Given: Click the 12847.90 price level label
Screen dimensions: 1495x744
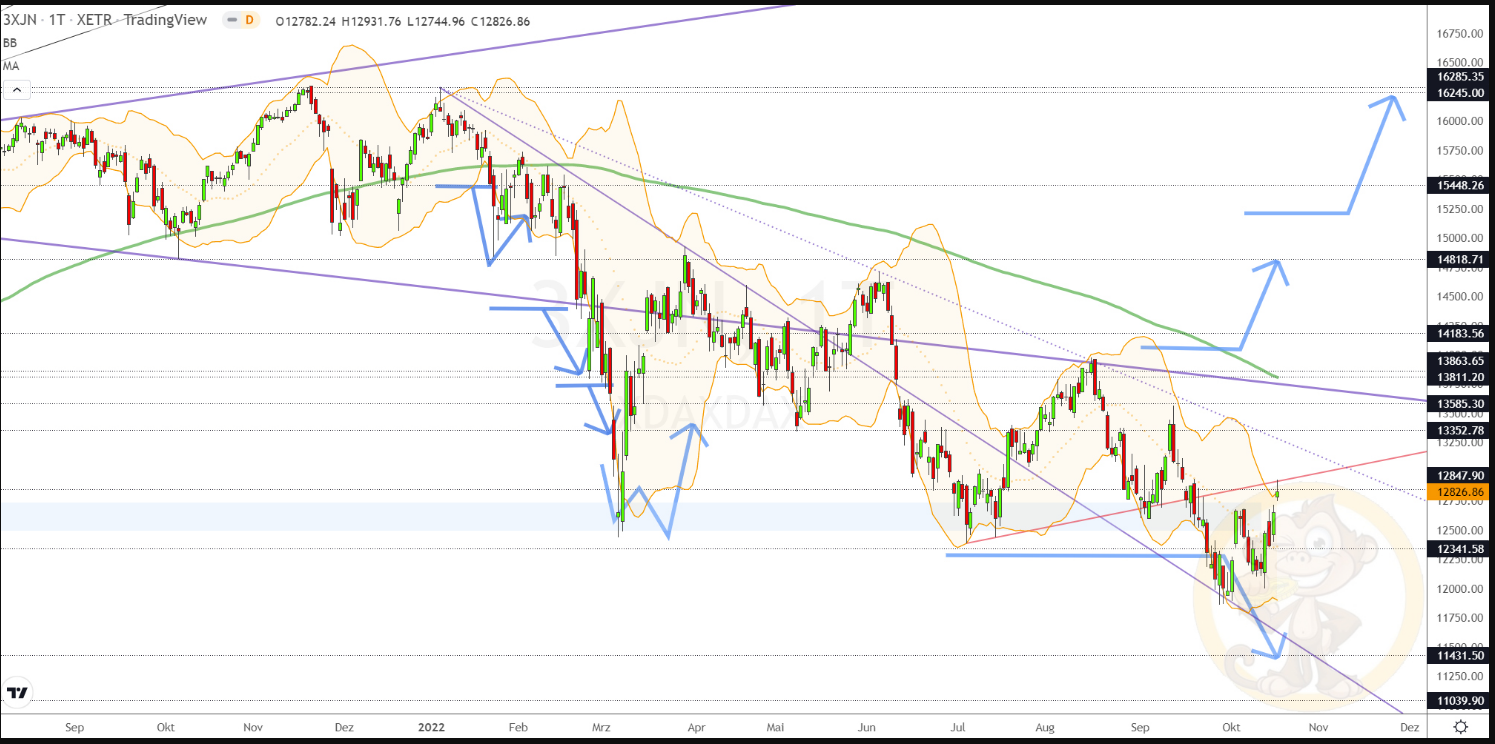Looking at the screenshot, I should 1460,476.
